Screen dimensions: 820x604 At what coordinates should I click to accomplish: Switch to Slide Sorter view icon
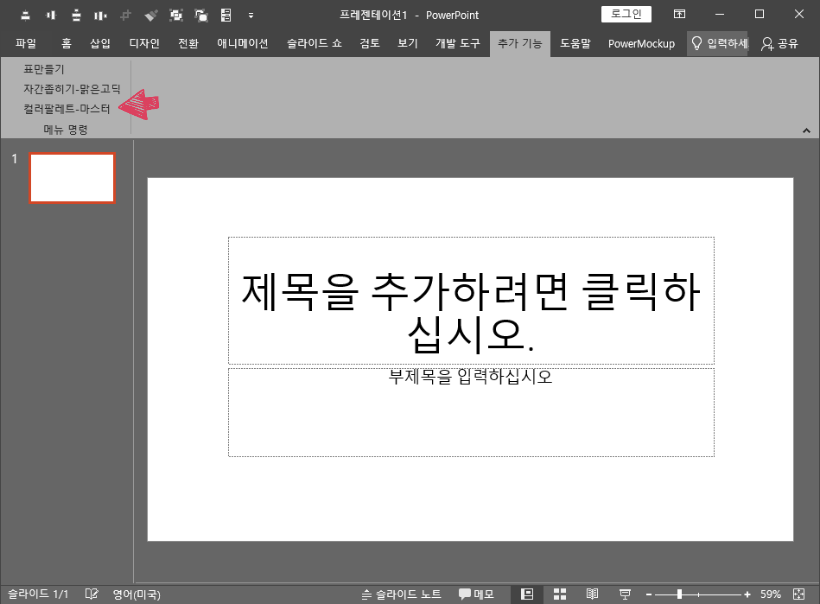(x=560, y=594)
